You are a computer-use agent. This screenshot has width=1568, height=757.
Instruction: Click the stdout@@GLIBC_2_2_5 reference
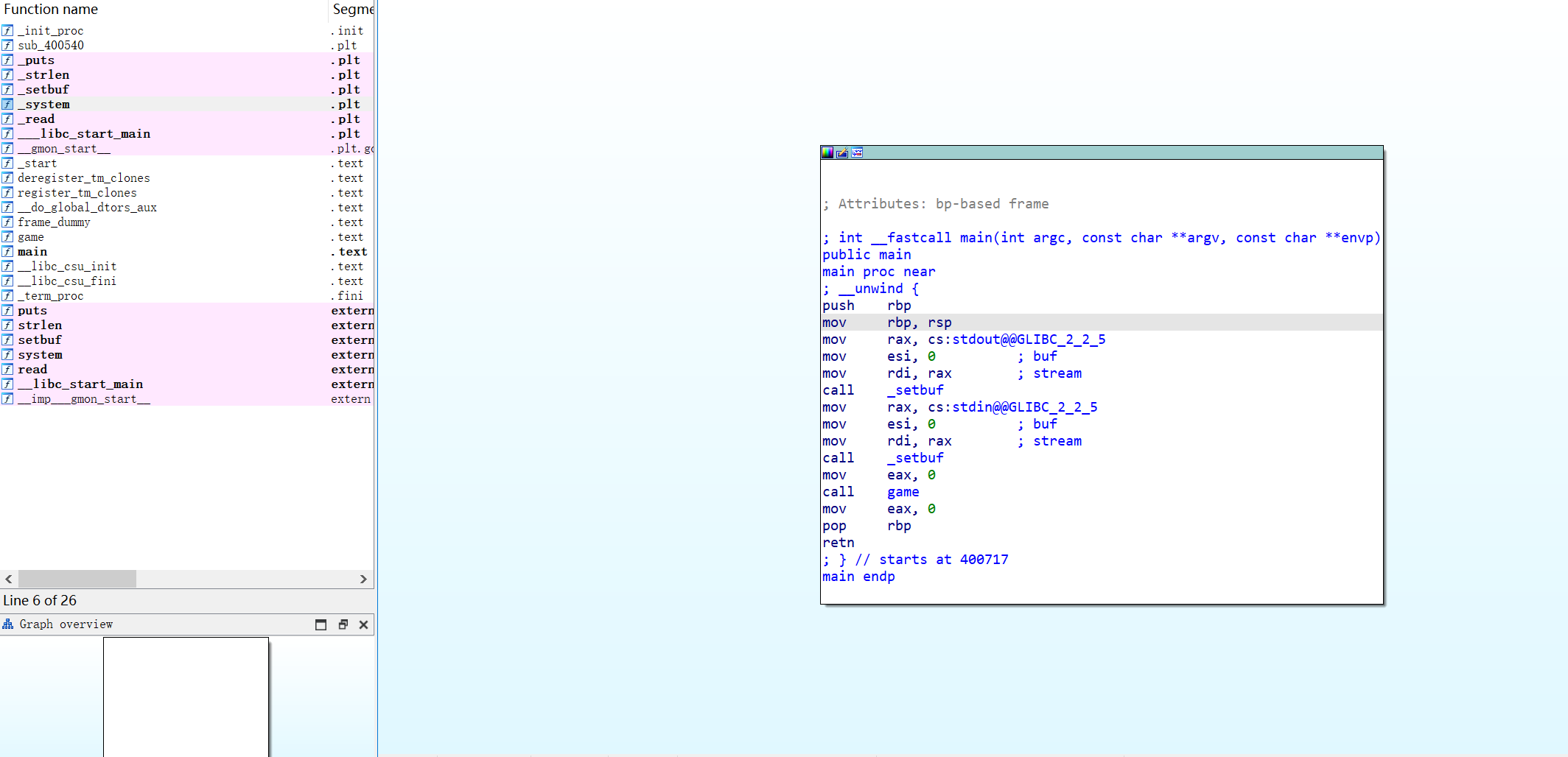(x=1029, y=339)
